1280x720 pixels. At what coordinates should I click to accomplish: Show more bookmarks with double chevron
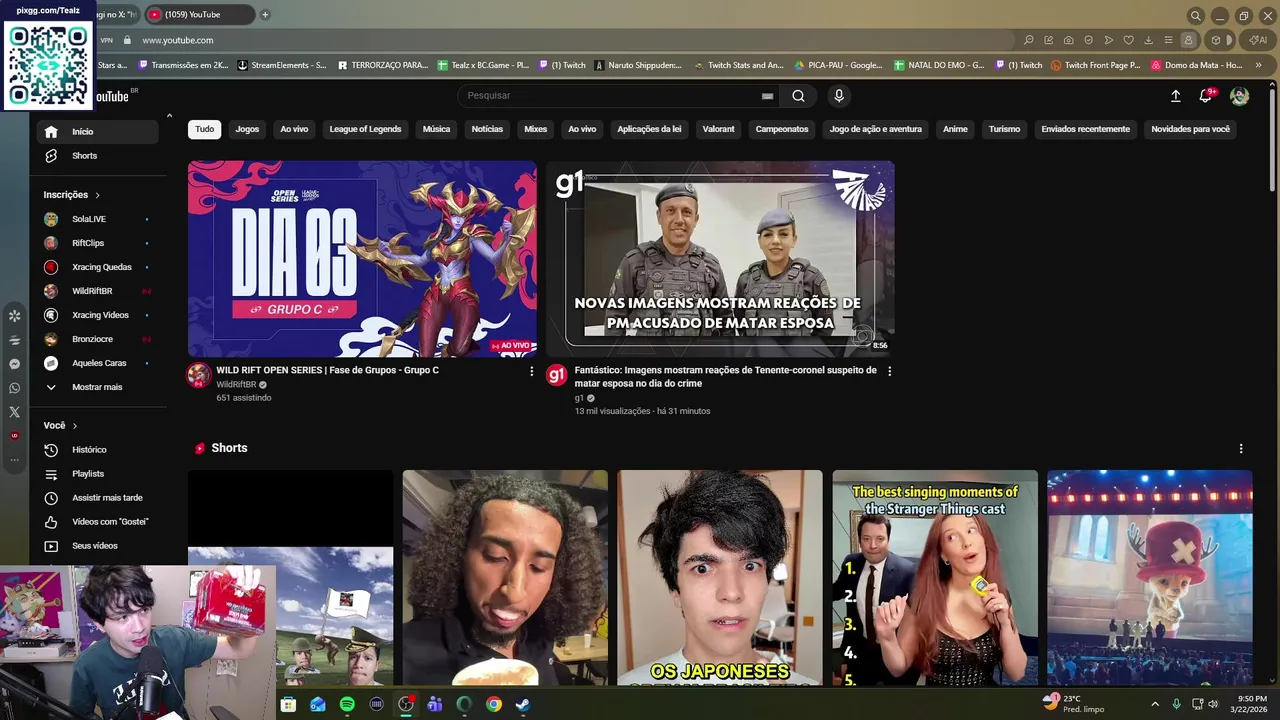(x=1256, y=65)
